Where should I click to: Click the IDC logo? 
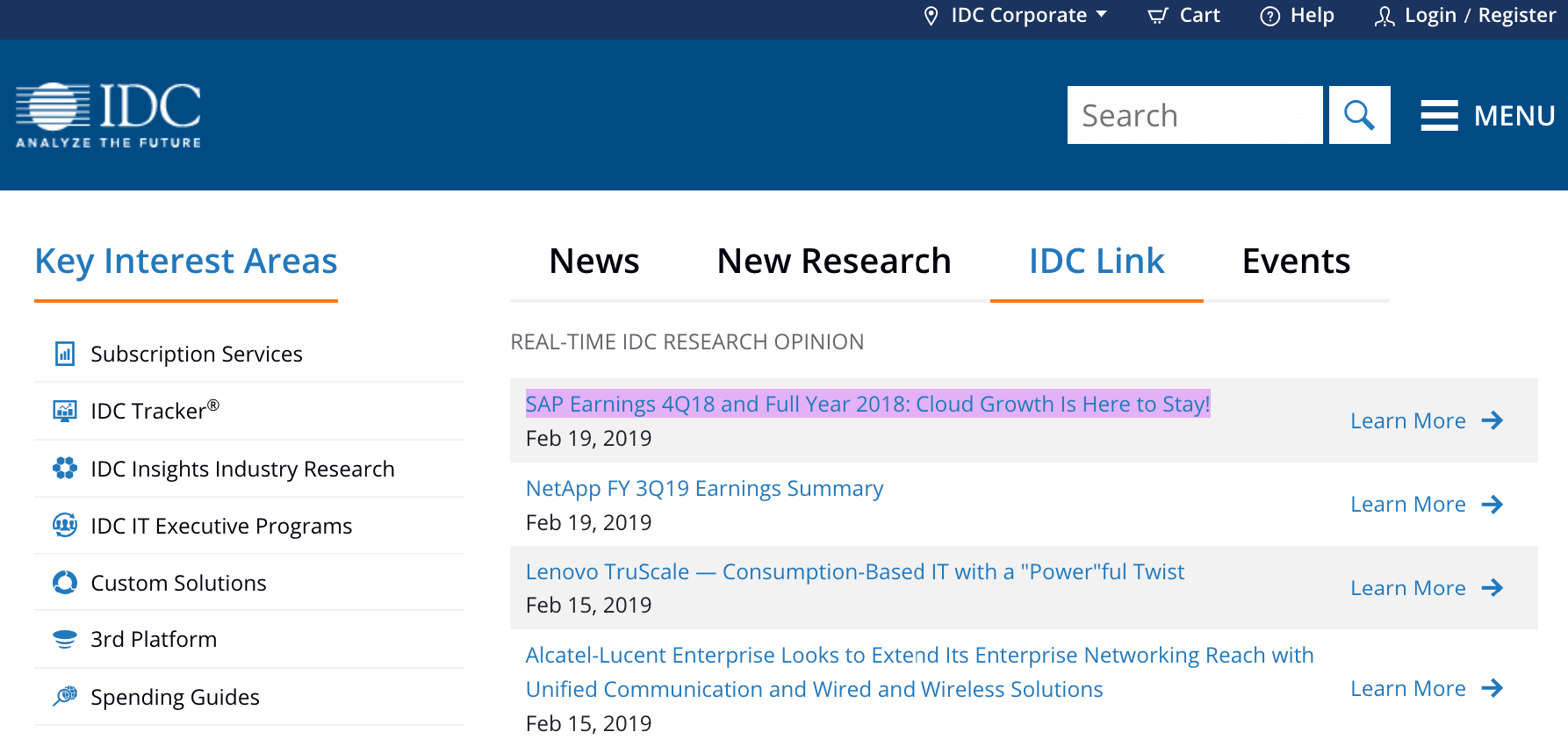point(108,115)
